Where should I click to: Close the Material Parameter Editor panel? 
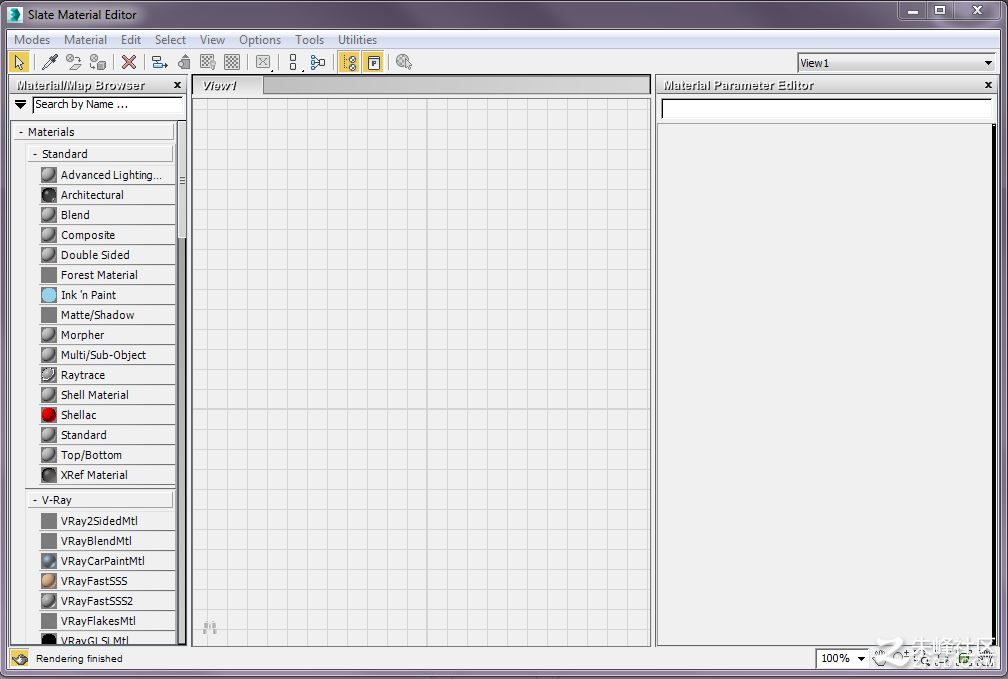pos(989,85)
